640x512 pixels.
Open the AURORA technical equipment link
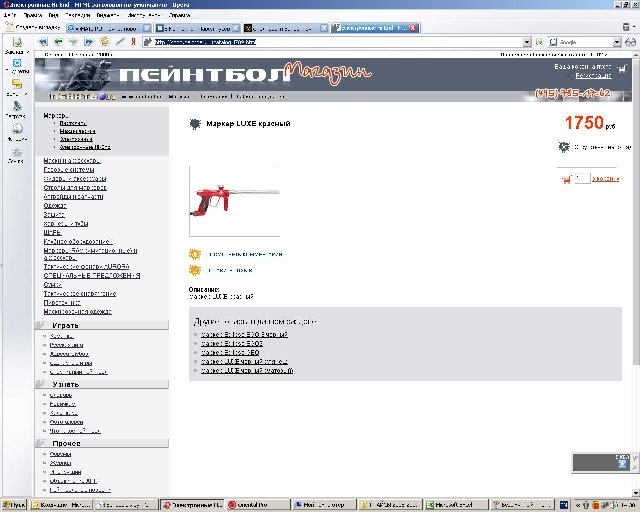pyautogui.click(x=87, y=266)
